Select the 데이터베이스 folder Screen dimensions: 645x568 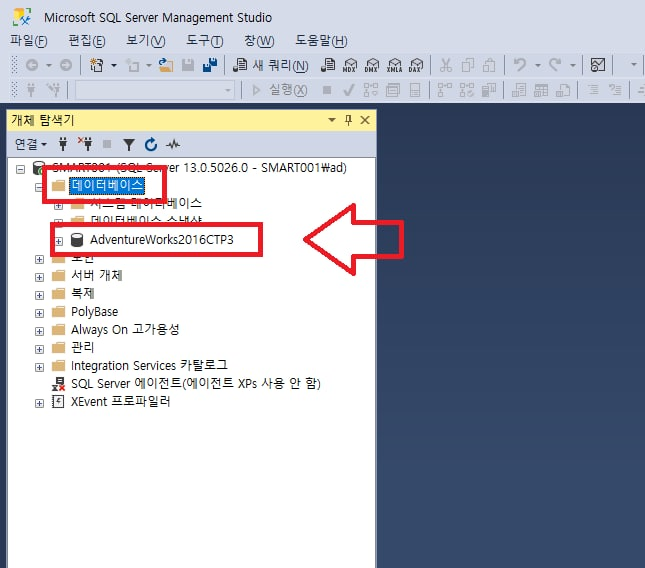pos(107,185)
